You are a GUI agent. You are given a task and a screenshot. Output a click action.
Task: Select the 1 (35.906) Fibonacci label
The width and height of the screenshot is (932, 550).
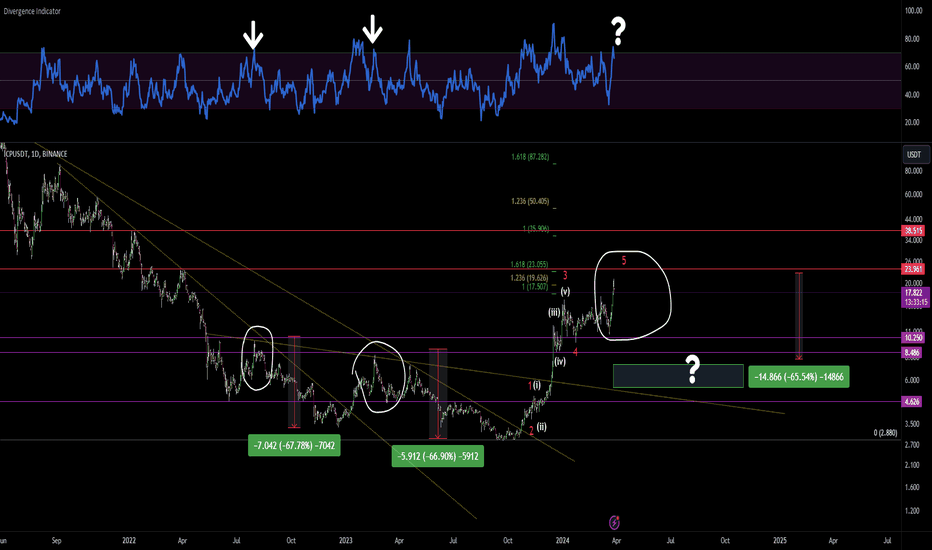click(536, 229)
